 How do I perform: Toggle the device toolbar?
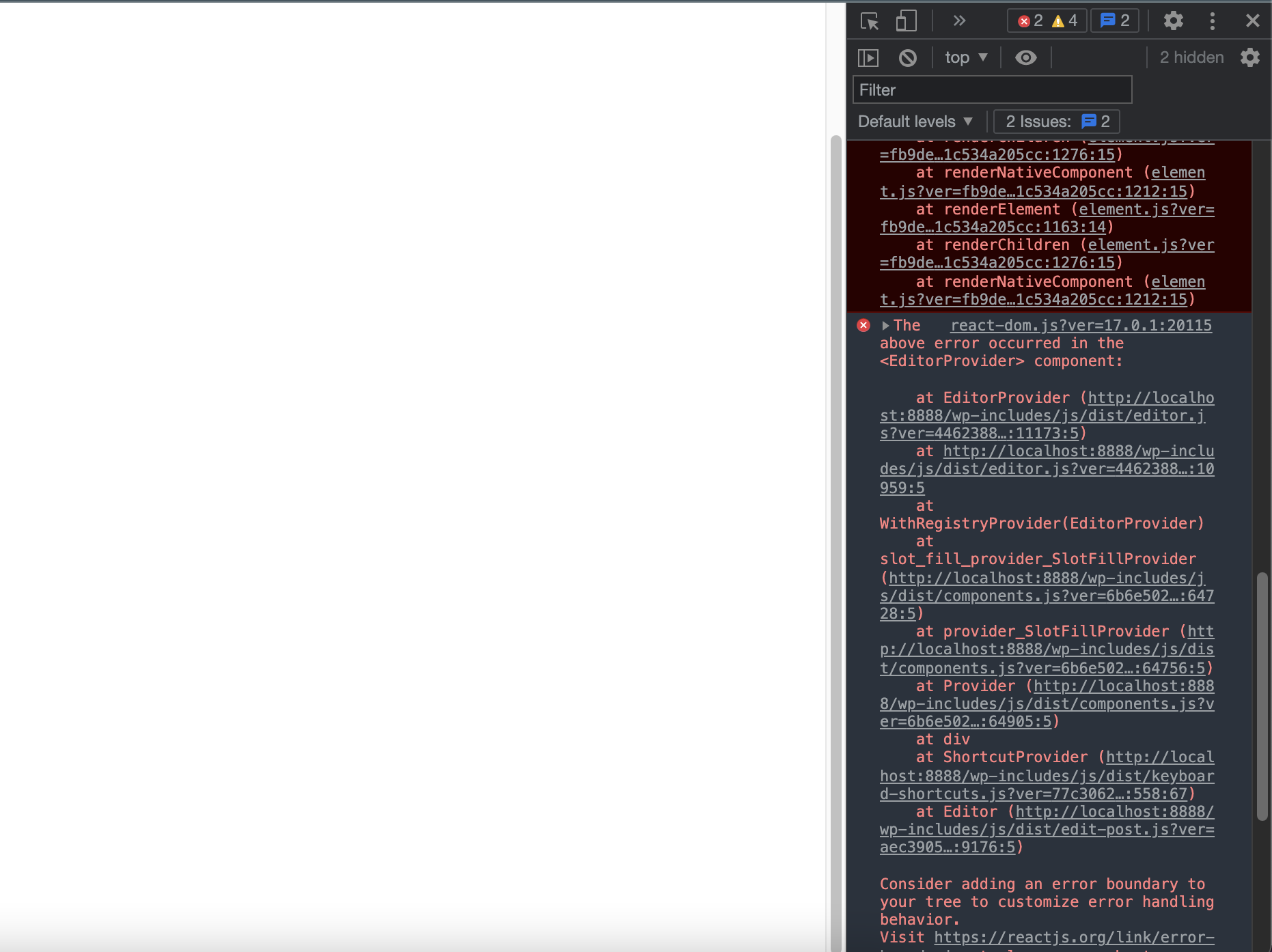tap(906, 20)
